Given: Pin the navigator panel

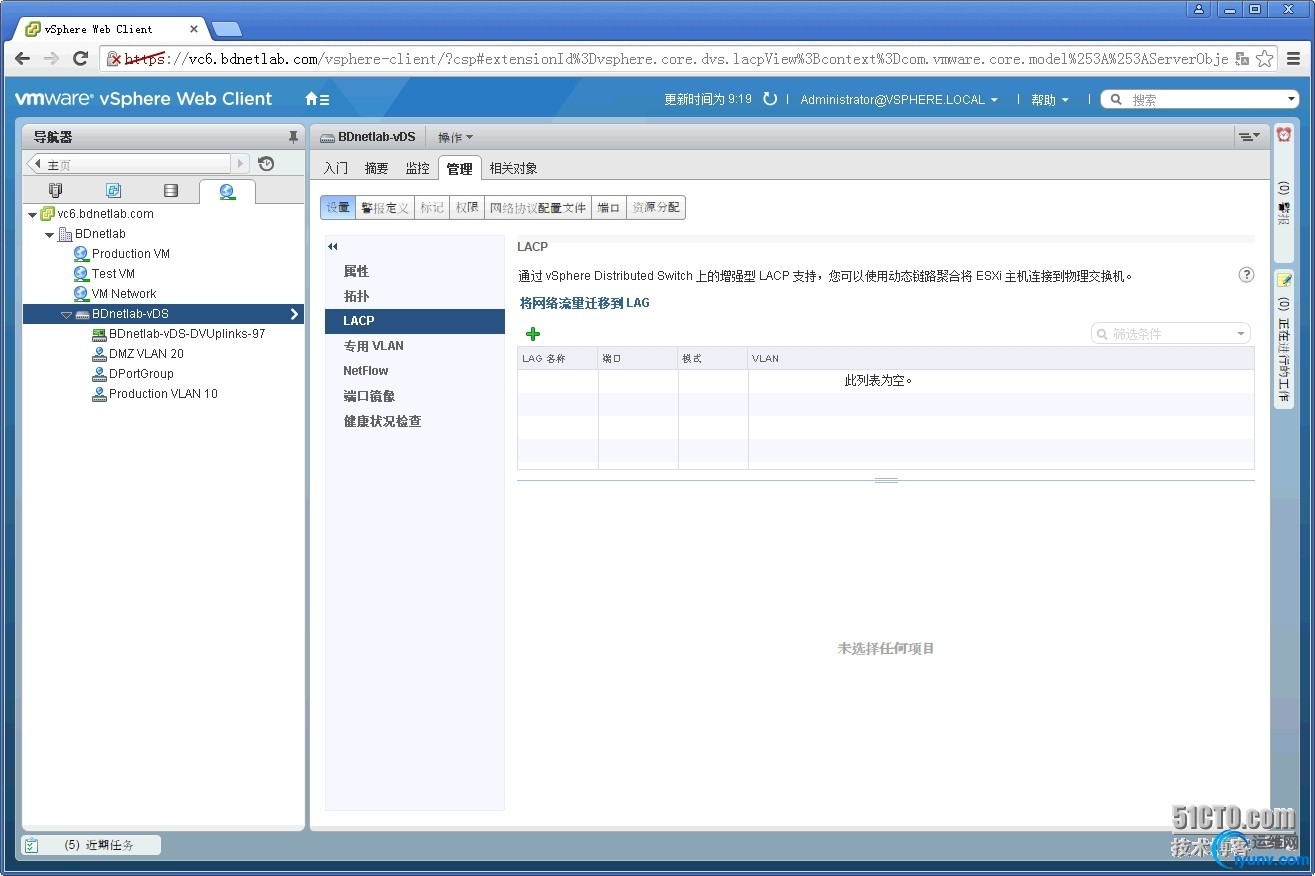Looking at the screenshot, I should coord(293,137).
